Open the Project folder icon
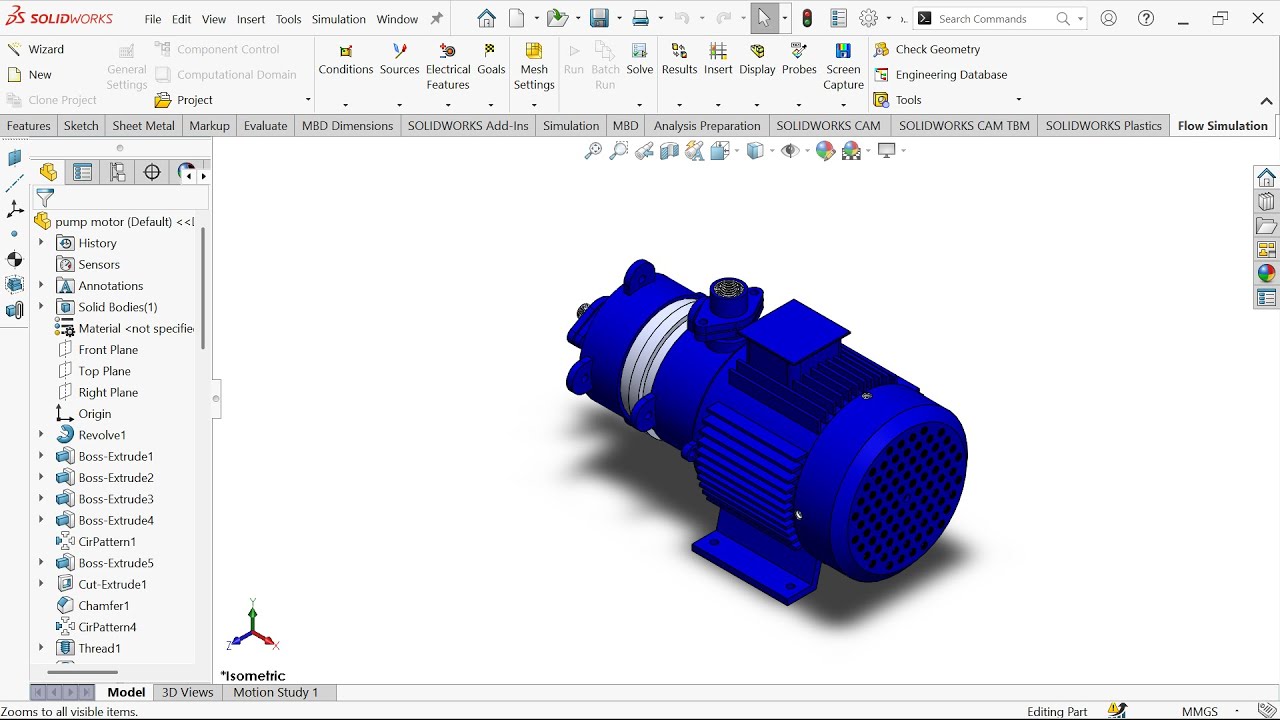Image resolution: width=1280 pixels, height=720 pixels. (x=163, y=100)
